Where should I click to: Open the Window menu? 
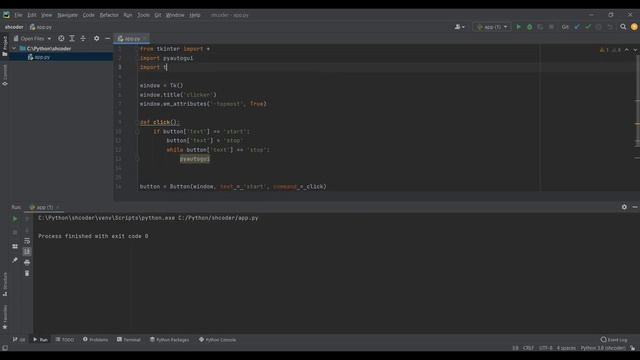(175, 15)
